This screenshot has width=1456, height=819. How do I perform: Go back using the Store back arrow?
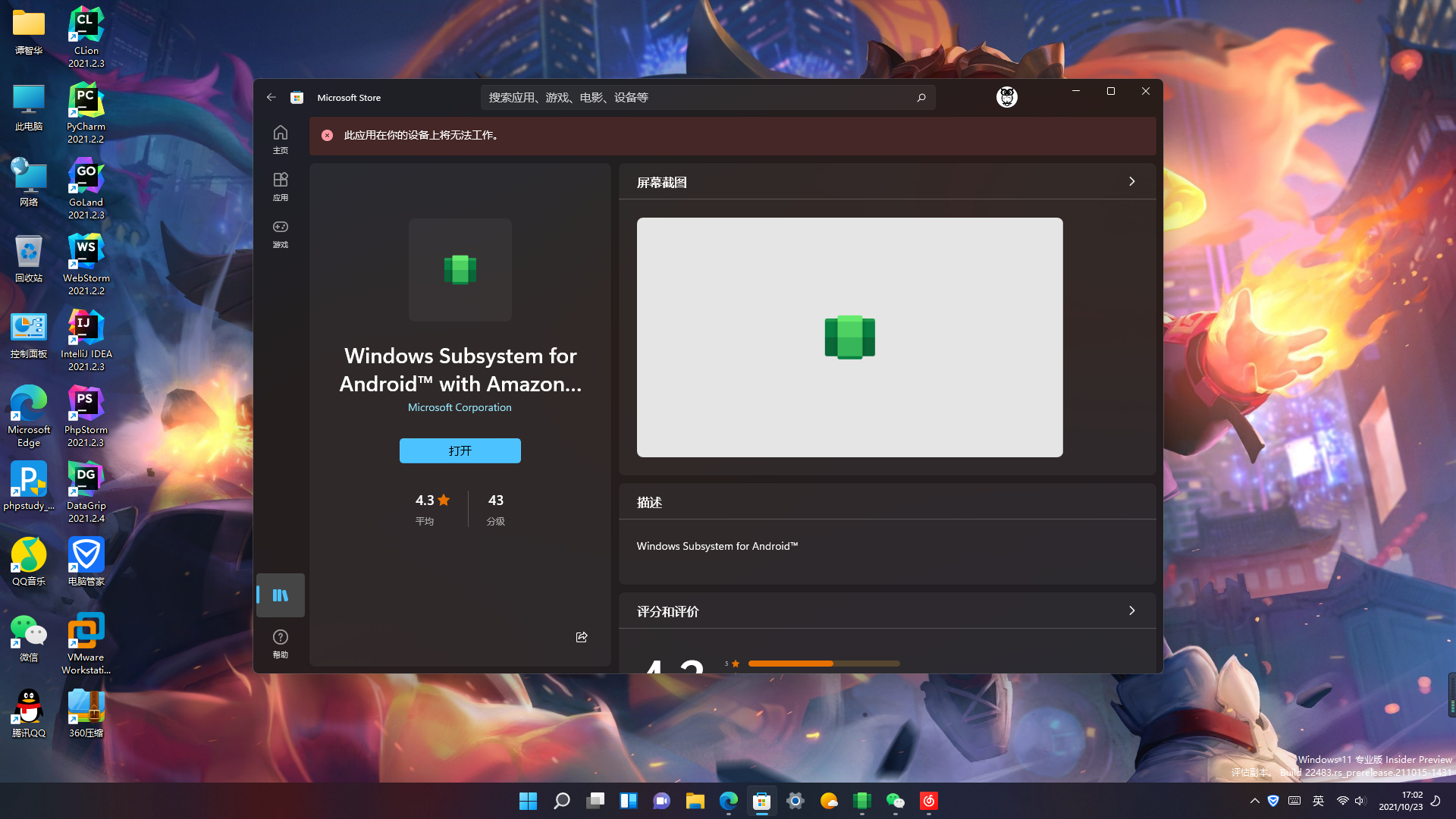[x=271, y=97]
